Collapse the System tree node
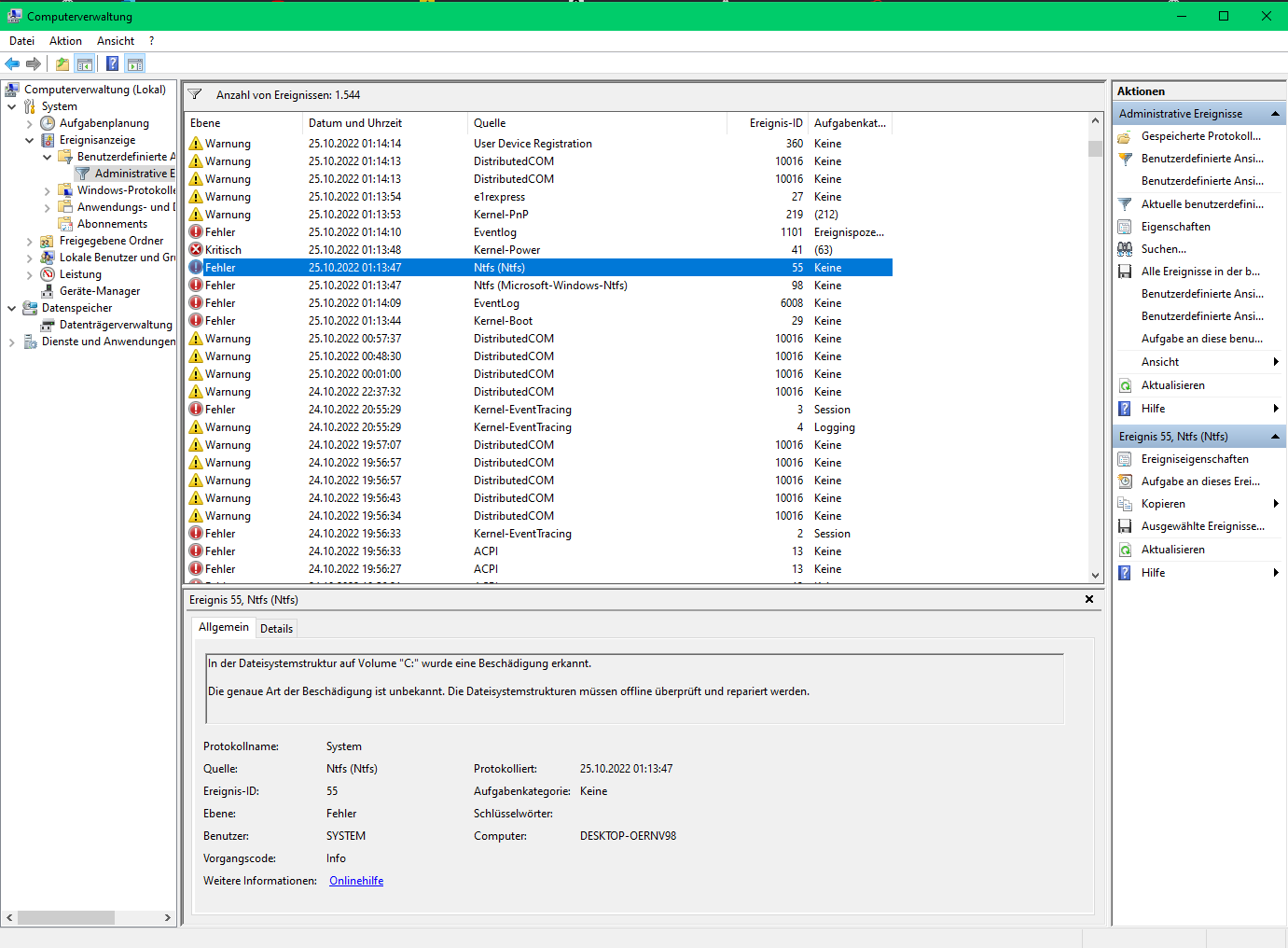 point(12,106)
